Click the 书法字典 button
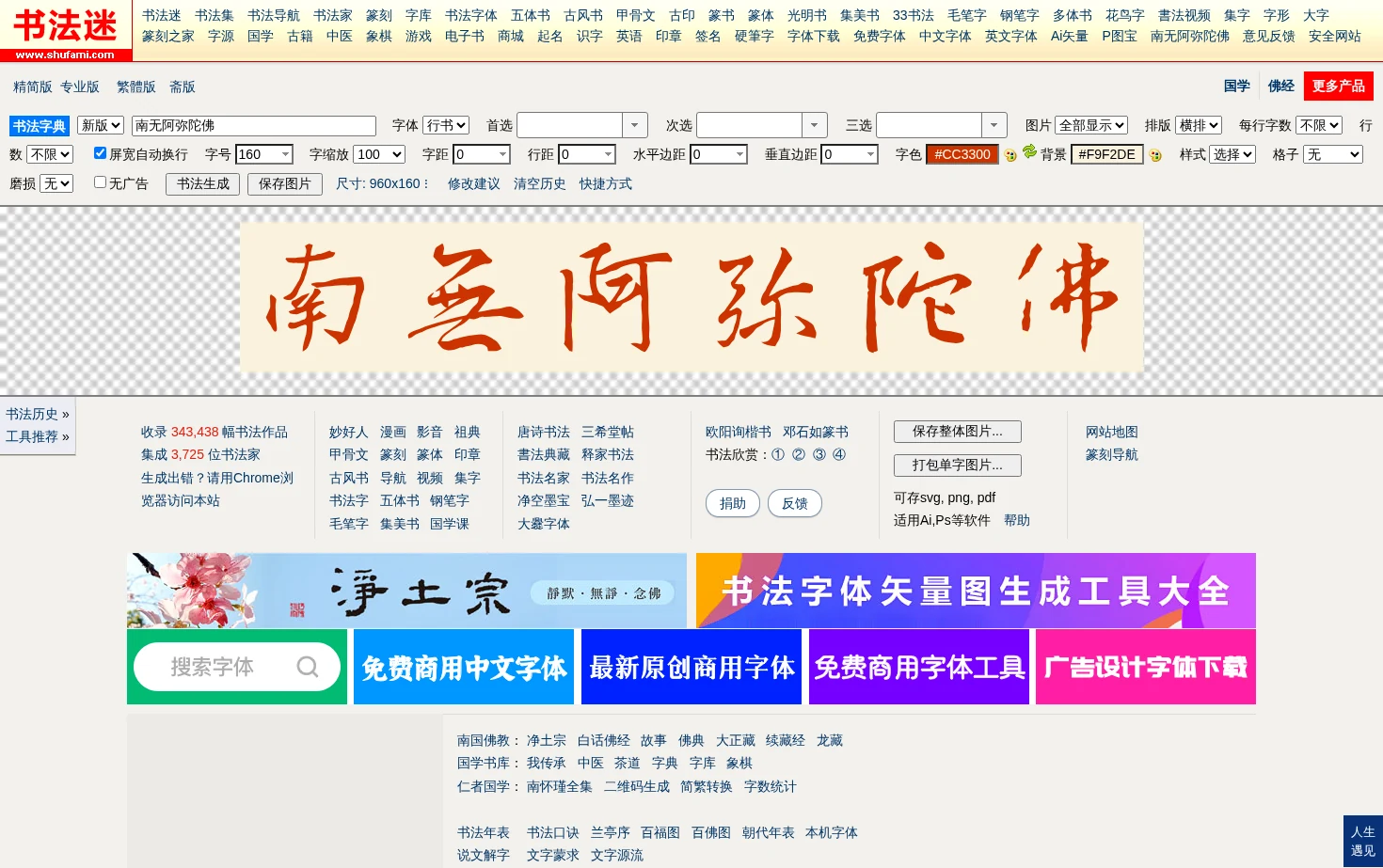Screen dimensions: 1383x868 tap(40, 126)
